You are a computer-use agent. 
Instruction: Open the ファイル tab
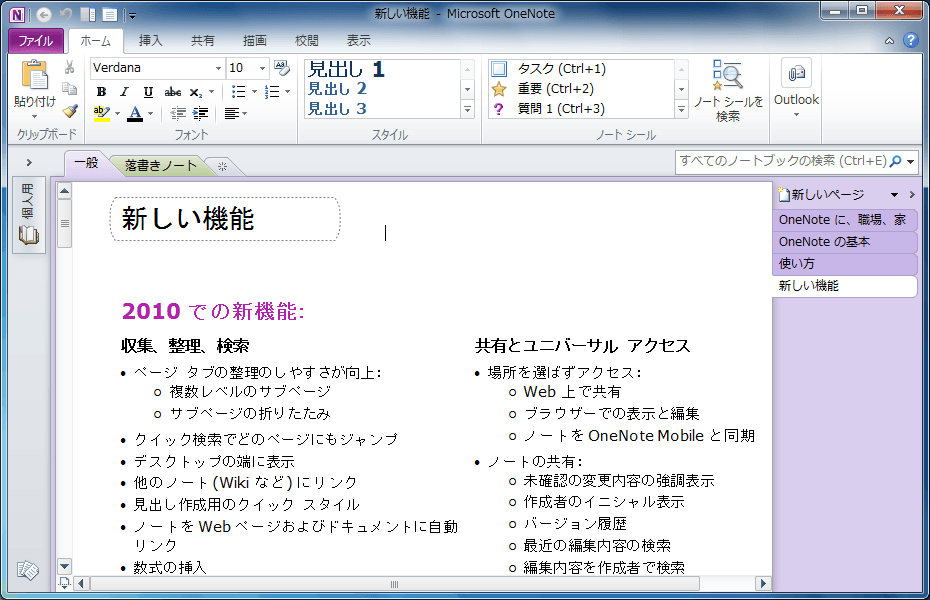pos(36,40)
